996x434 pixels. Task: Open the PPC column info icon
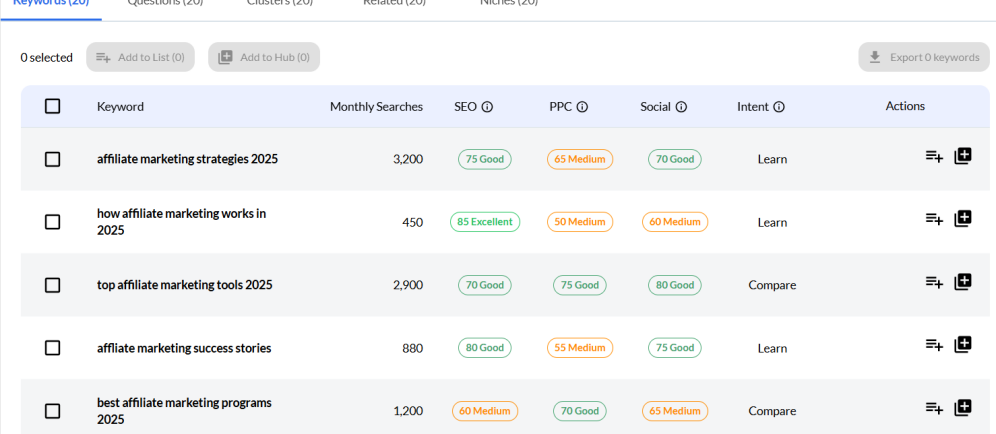[x=582, y=107]
